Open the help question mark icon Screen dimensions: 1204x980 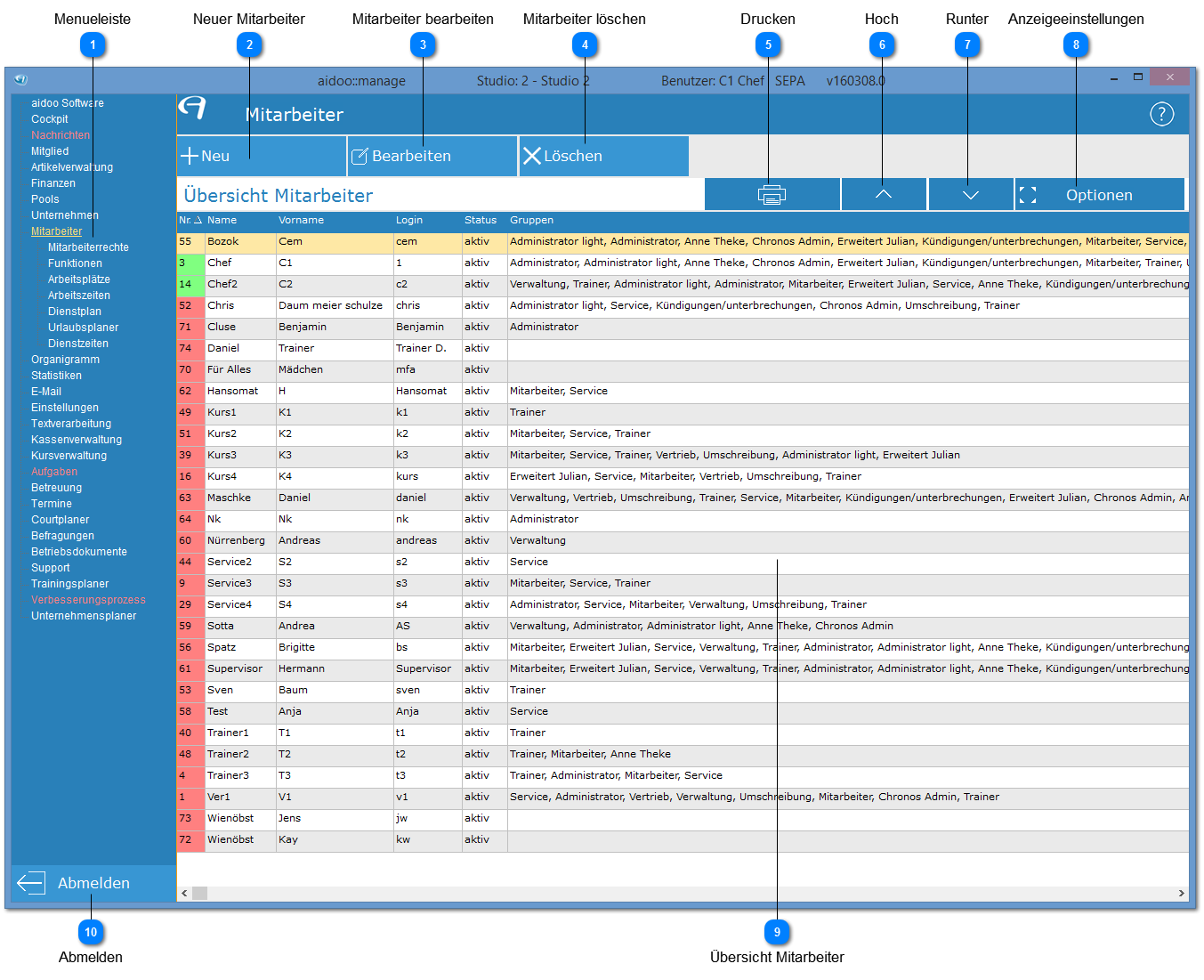click(x=1161, y=114)
